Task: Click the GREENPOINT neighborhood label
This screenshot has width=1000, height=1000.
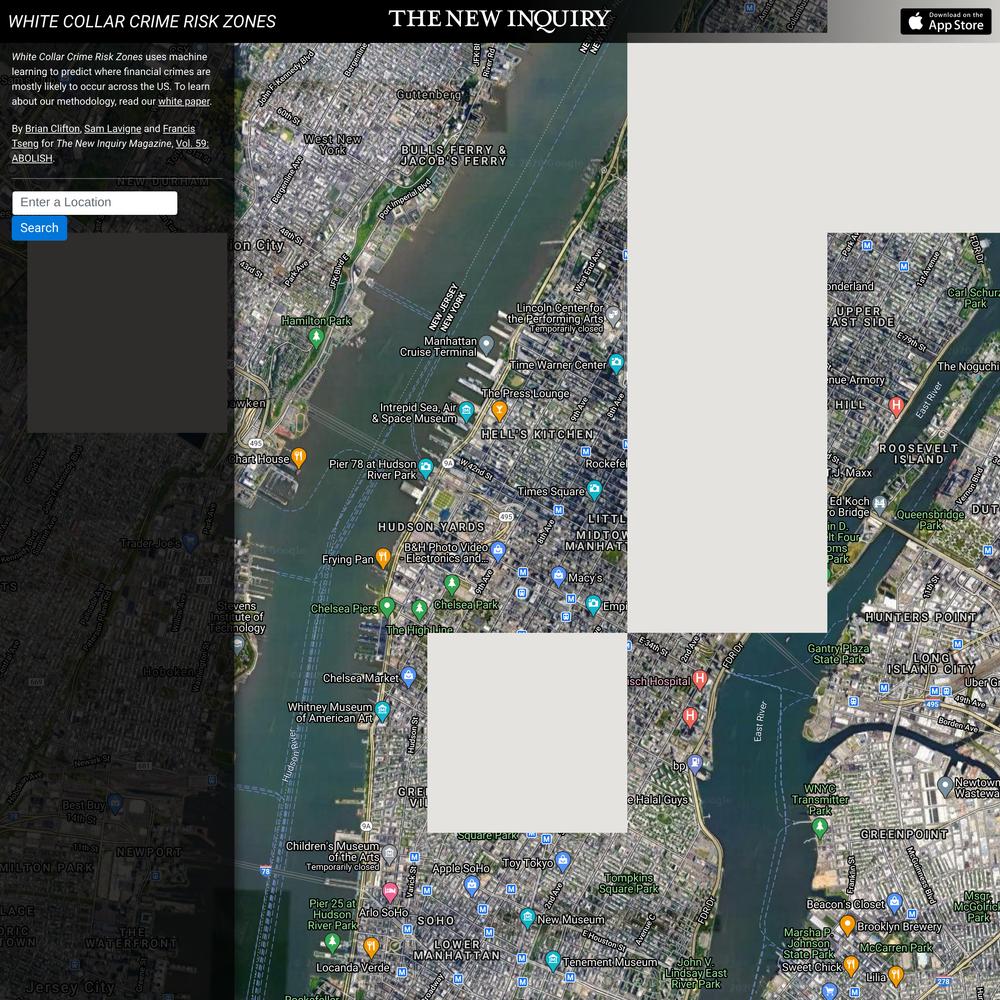Action: click(904, 834)
